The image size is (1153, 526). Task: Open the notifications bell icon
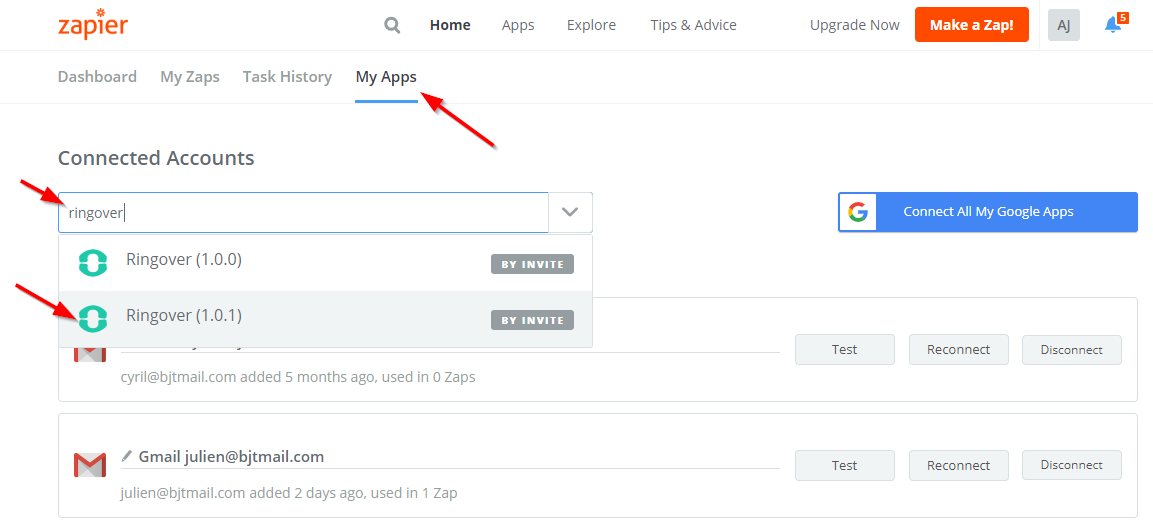tap(1115, 24)
